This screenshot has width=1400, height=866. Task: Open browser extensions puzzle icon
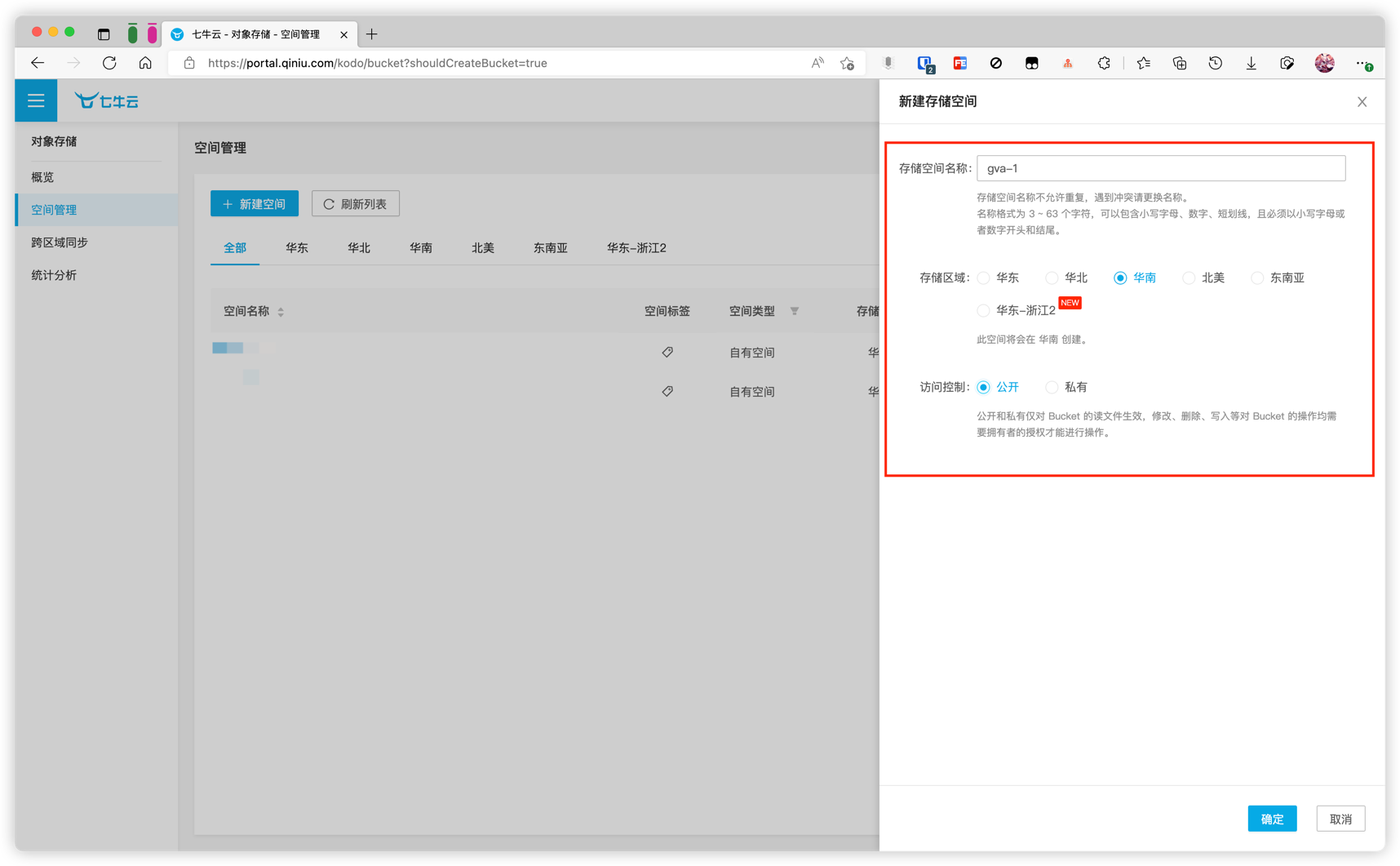point(1104,63)
